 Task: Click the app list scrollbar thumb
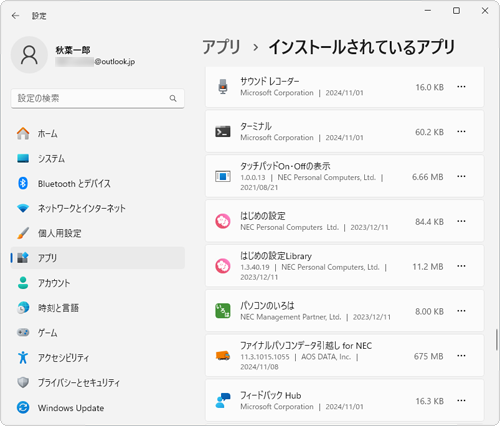pyautogui.click(x=496, y=339)
